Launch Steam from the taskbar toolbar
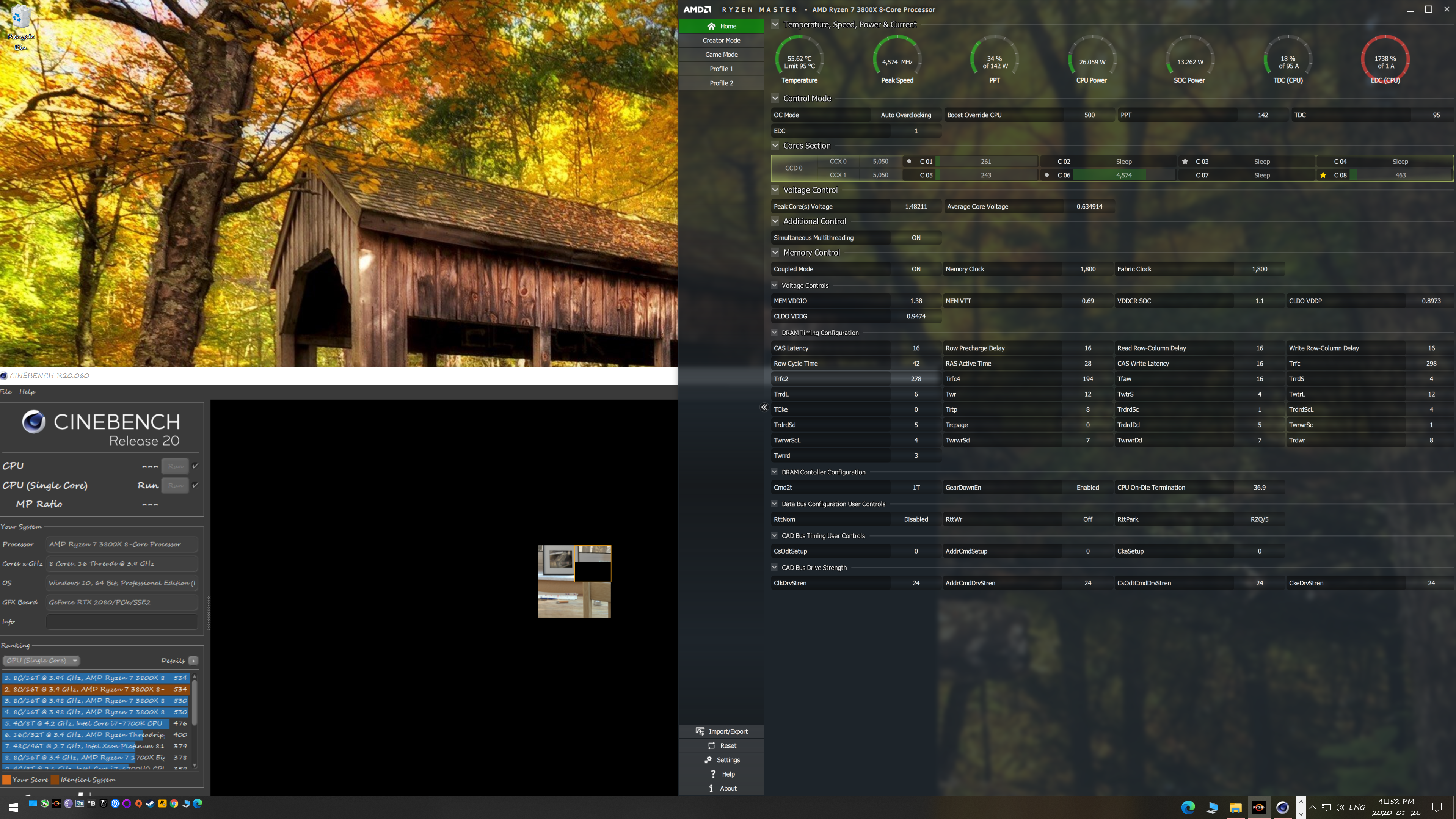 point(151,803)
